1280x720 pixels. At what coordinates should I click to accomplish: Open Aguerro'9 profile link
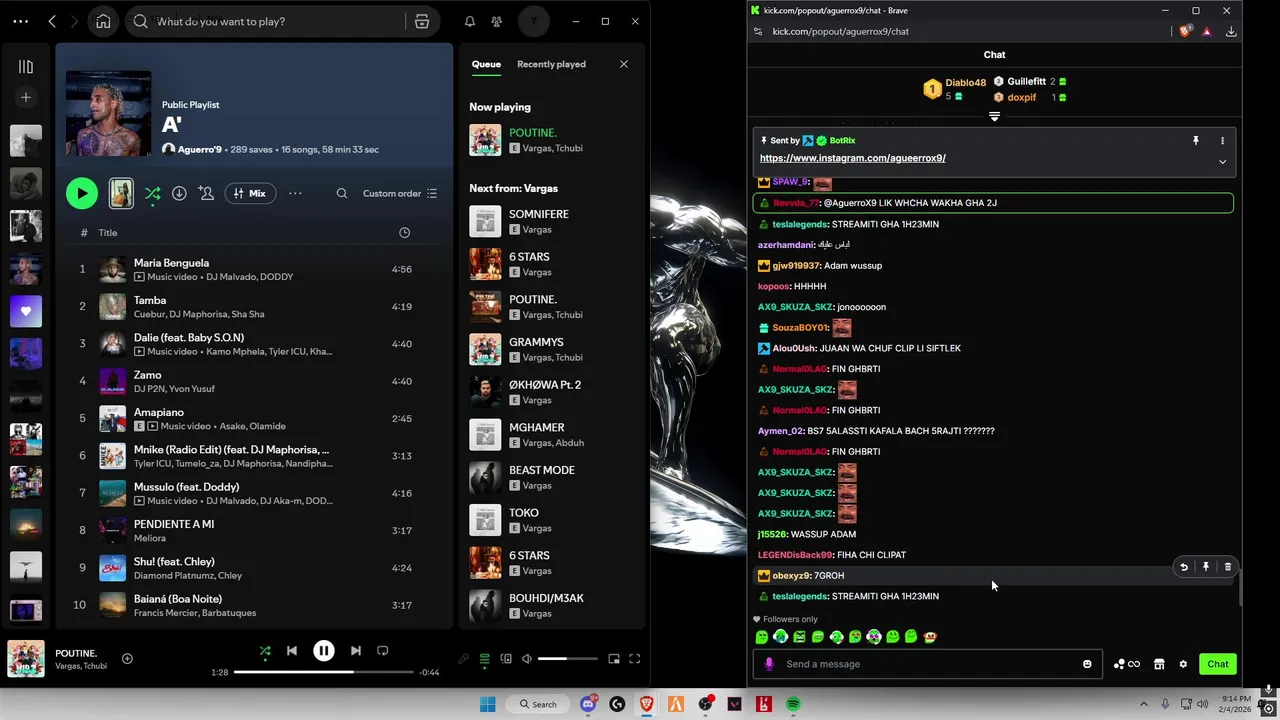pyautogui.click(x=200, y=149)
